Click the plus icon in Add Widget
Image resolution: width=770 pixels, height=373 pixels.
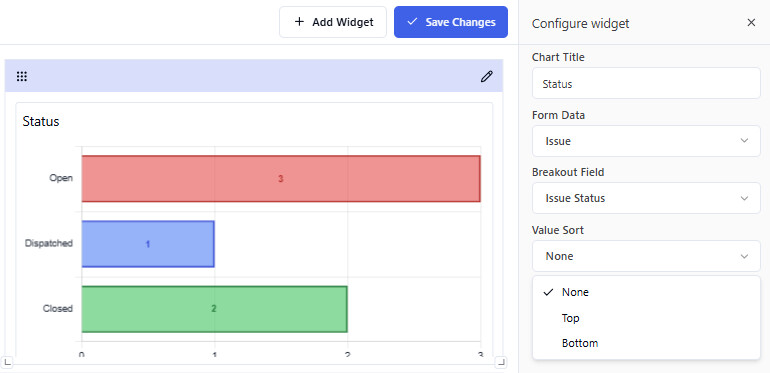[x=299, y=22]
